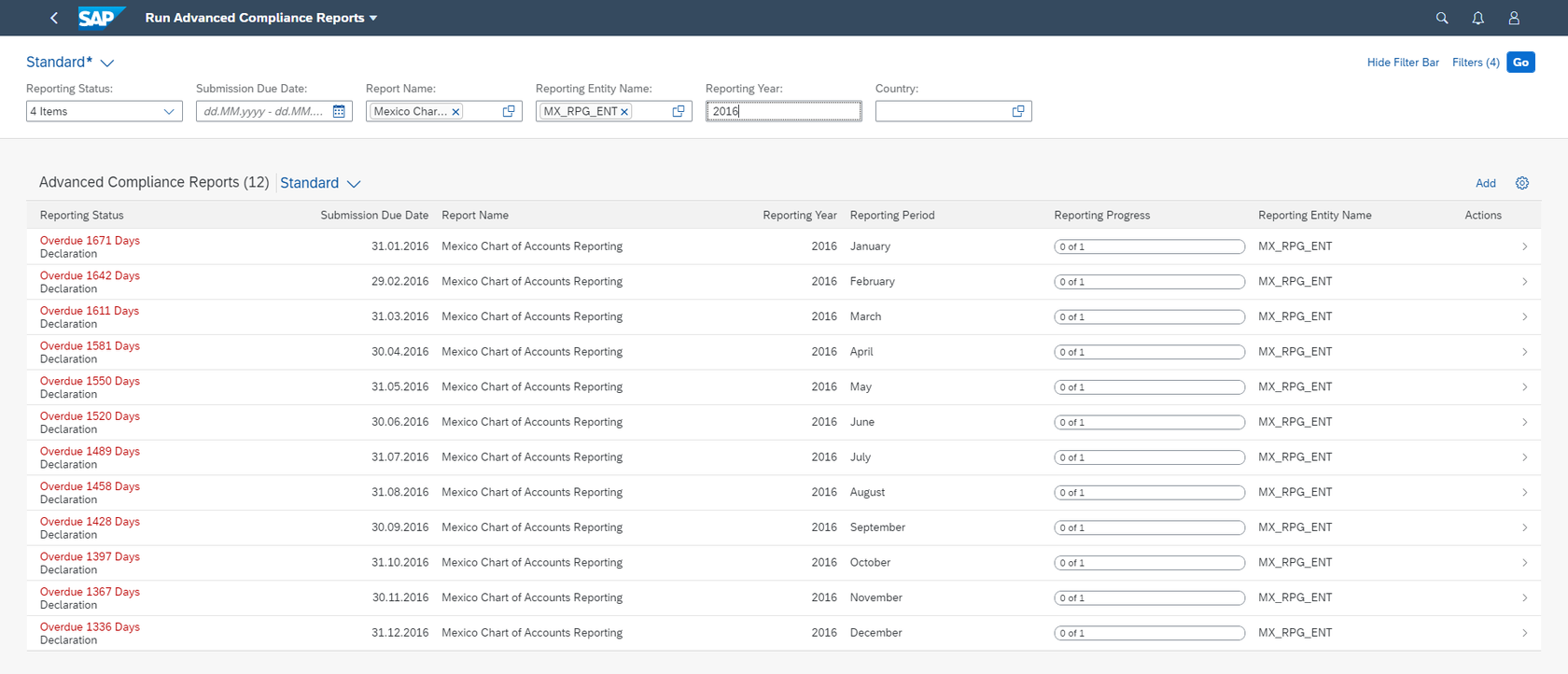Sort by Submission Due Date column header
Screen dimensions: 1568x674
374,215
